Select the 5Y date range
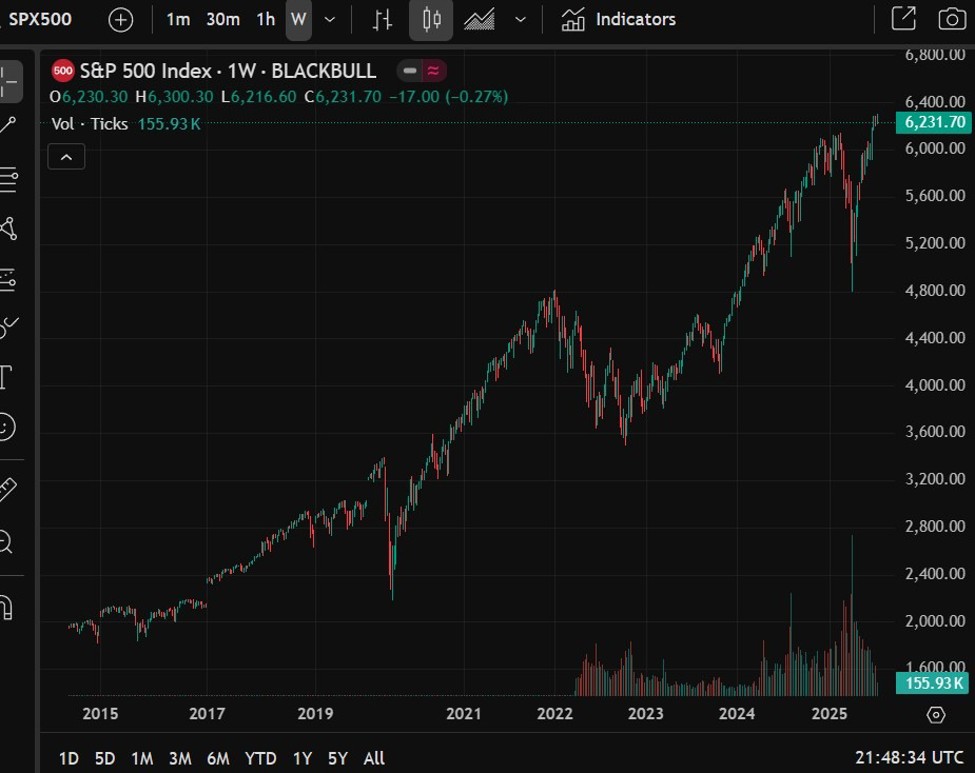Screen dimensions: 975x773 (x=337, y=758)
